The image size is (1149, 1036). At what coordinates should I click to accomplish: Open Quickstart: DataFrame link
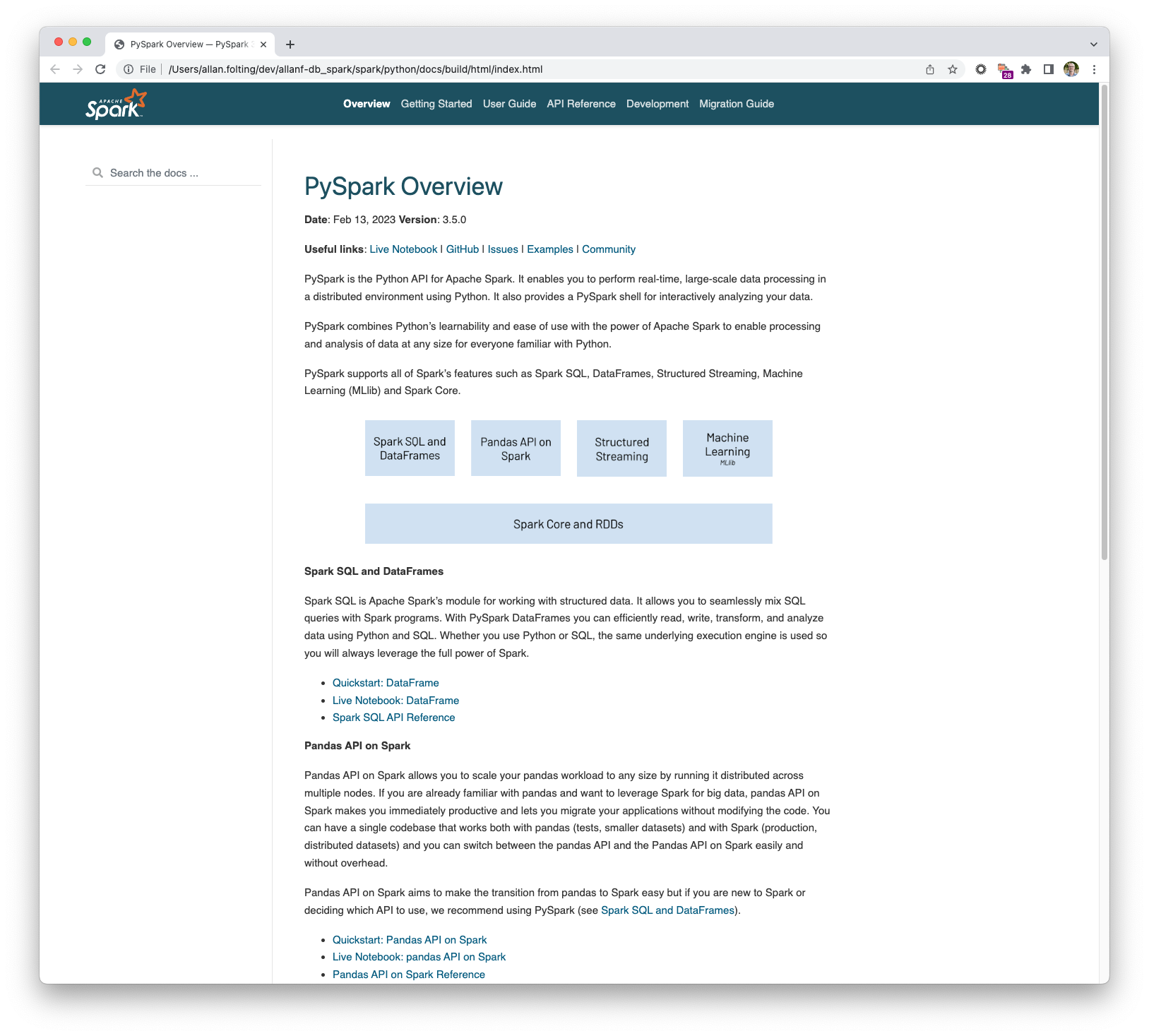click(x=386, y=683)
